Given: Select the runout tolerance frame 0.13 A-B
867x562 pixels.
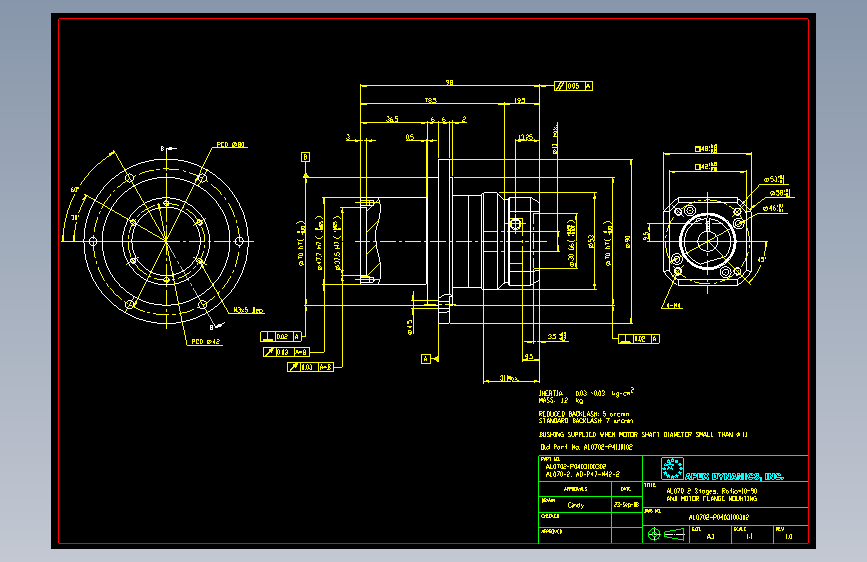Looking at the screenshot, I should 286,352.
